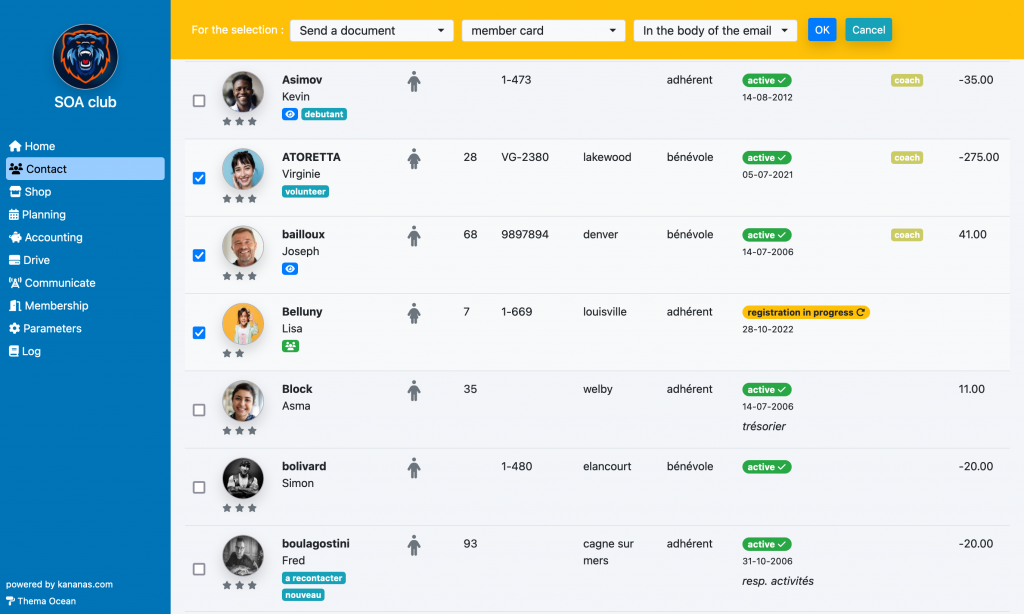Click the debutant tag under Asimov
The image size is (1024, 614).
324,114
